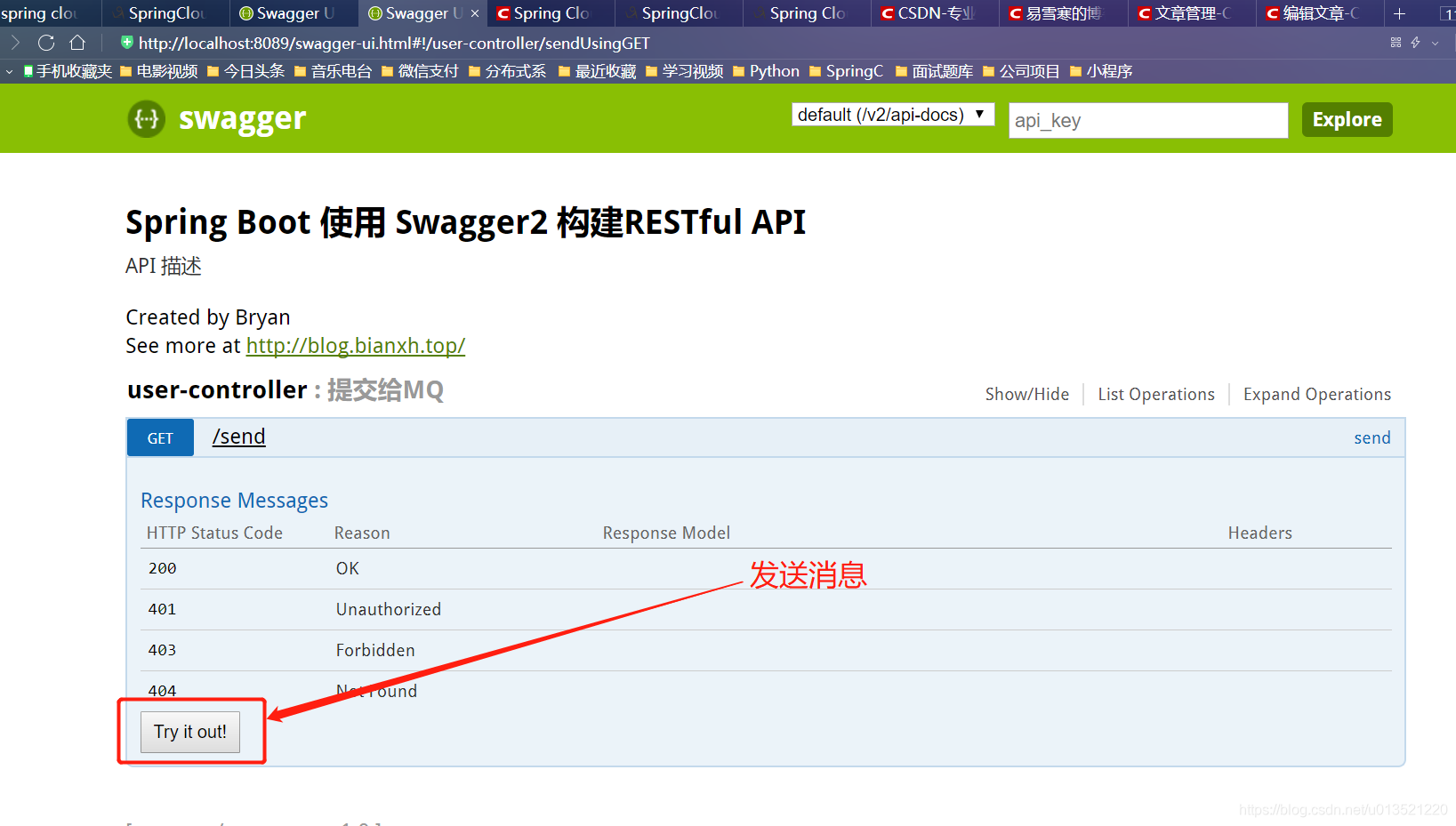
Task: Open the 面试题库 bookmark folder
Action: [x=934, y=71]
